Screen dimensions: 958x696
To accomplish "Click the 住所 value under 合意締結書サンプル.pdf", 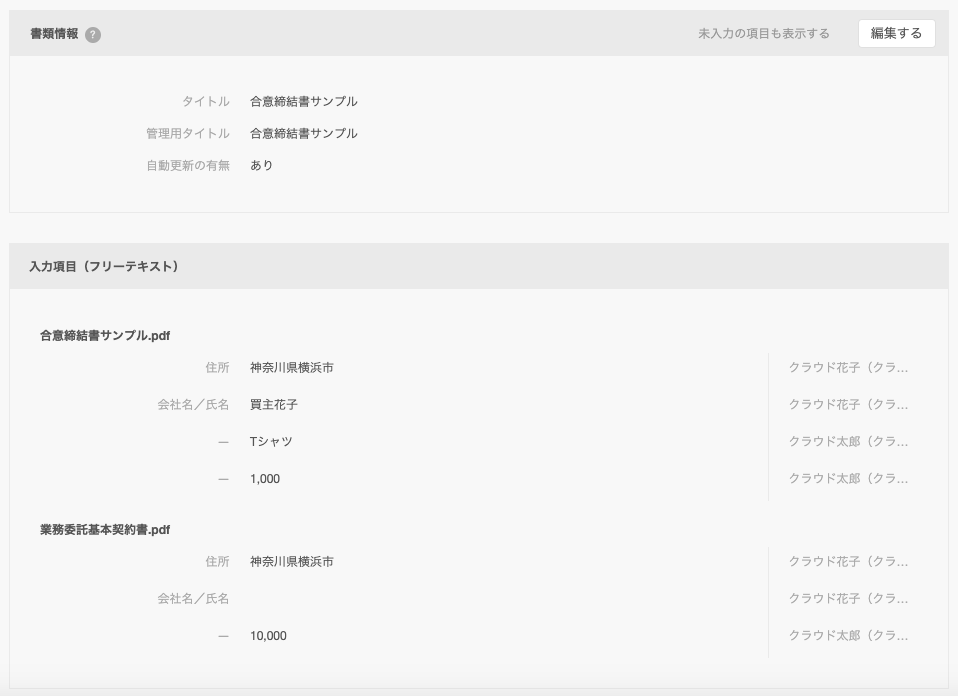I will (291, 368).
